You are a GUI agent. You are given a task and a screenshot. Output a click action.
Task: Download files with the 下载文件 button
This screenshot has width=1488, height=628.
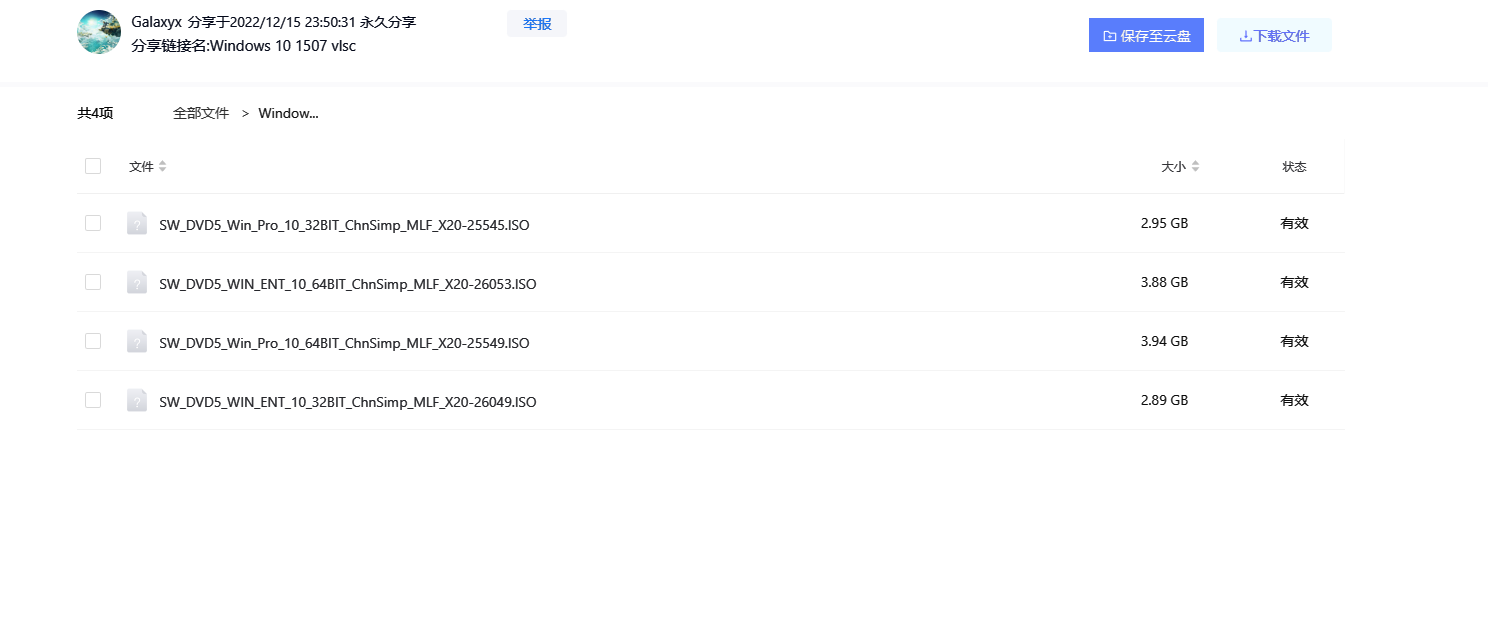click(x=1274, y=34)
